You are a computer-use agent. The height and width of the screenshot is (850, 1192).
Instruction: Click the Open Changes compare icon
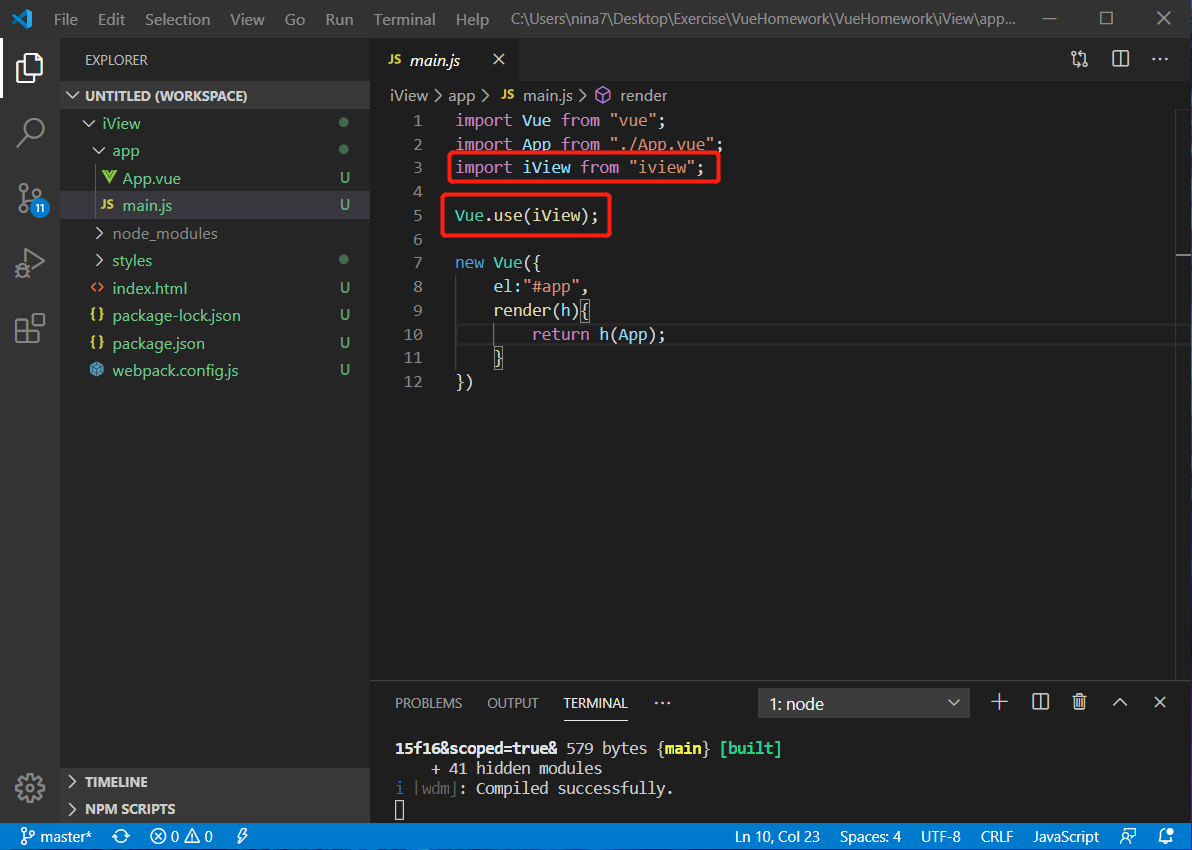1079,59
